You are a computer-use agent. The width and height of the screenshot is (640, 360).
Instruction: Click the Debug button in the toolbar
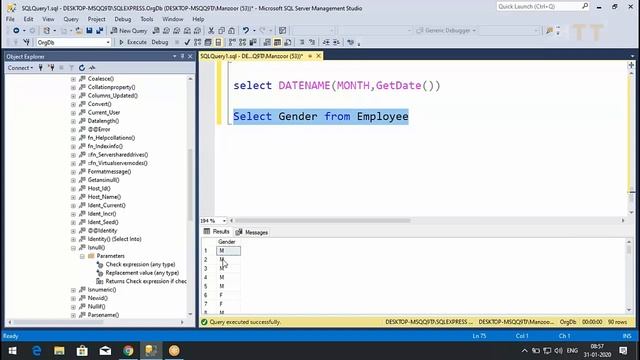160,42
